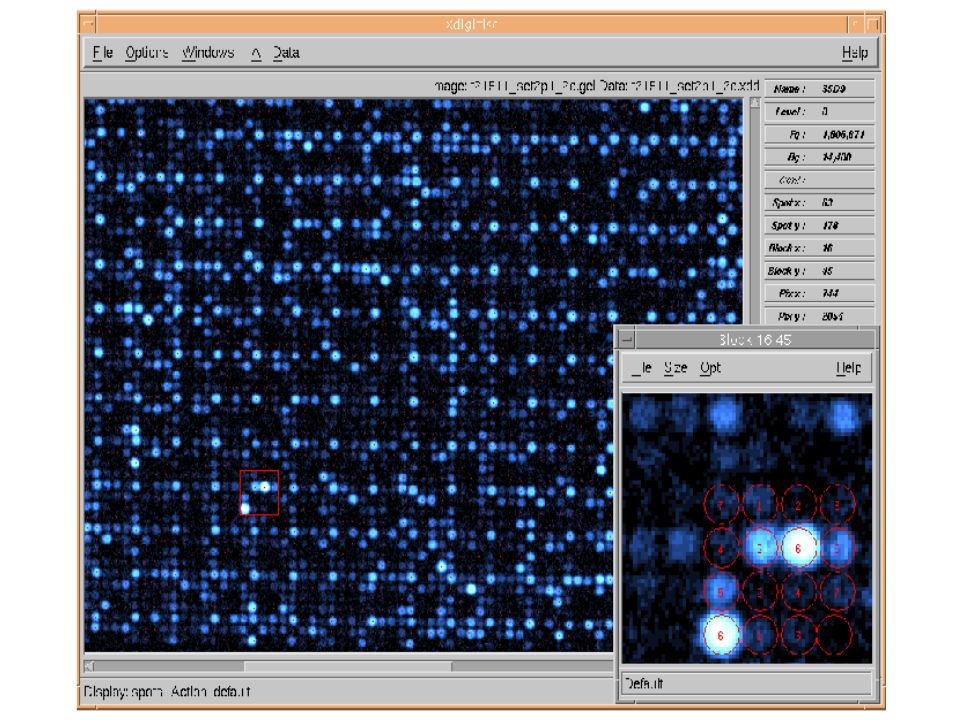This screenshot has width=960, height=720.
Task: Click the Spot x coordinate field
Action: coord(819,202)
